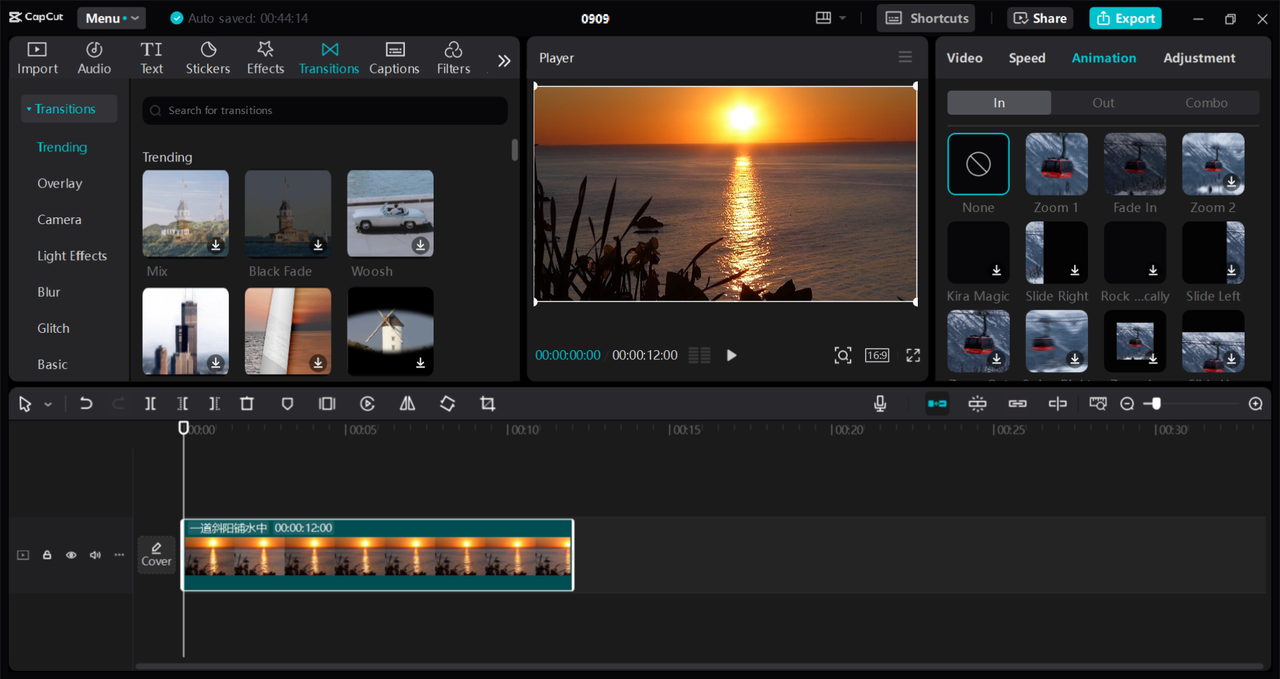This screenshot has height=679, width=1280.
Task: Zoom out the timeline
Action: coord(1127,404)
